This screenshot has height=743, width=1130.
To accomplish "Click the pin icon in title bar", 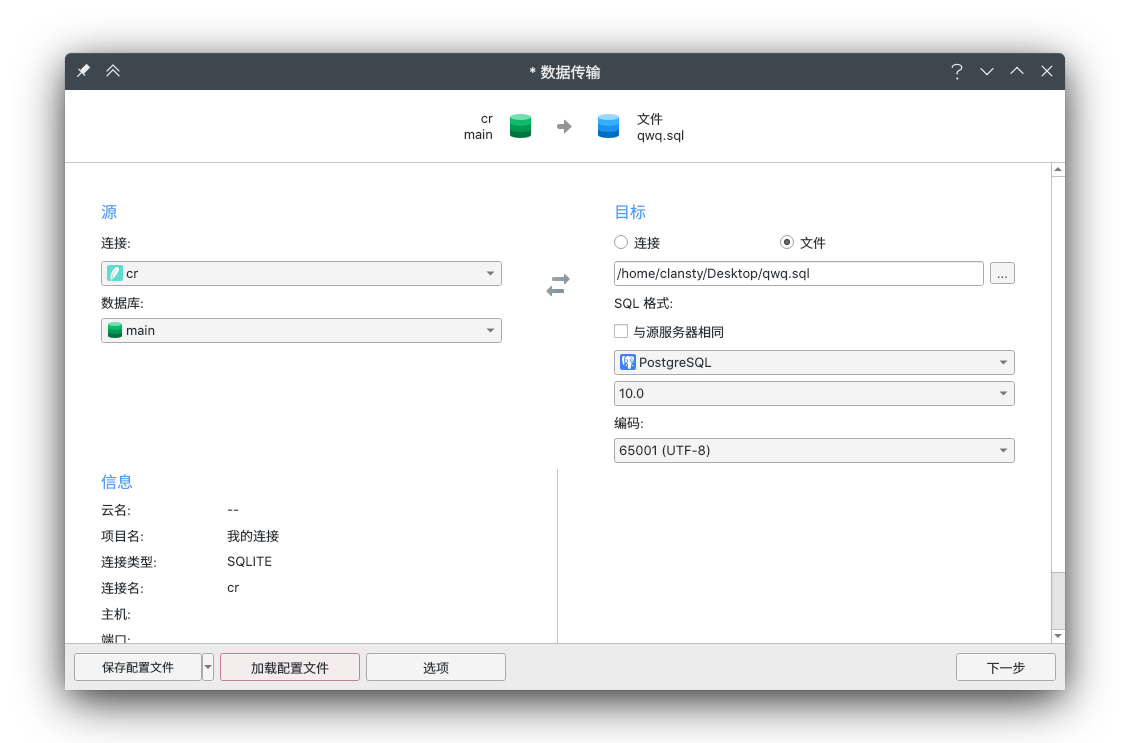I will click(x=84, y=71).
